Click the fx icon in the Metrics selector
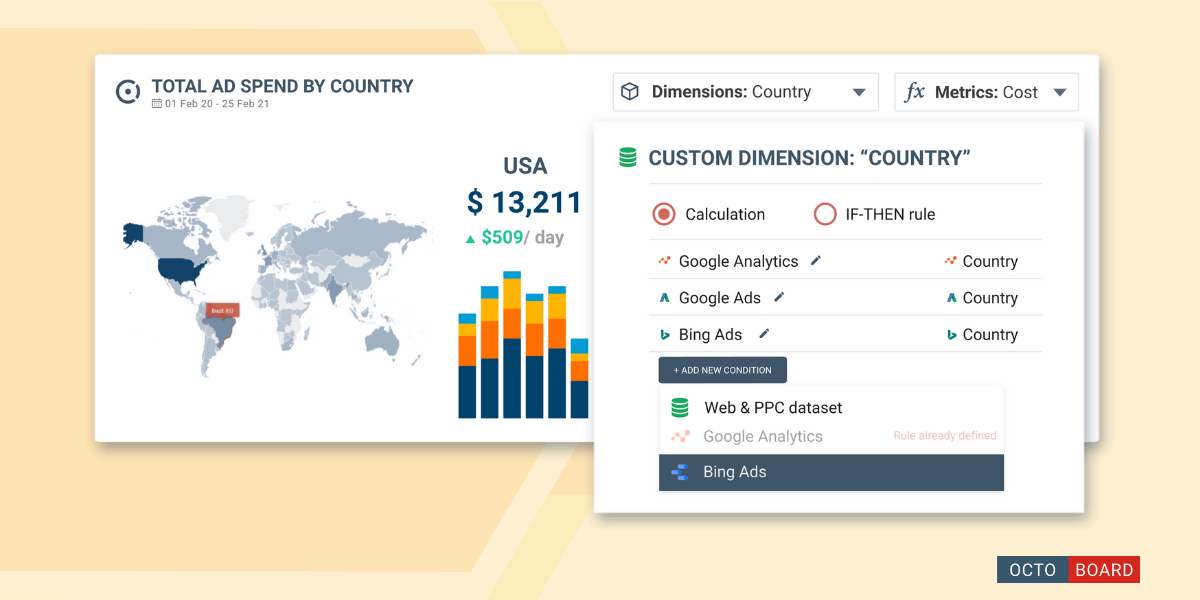Image resolution: width=1200 pixels, height=600 pixels. (914, 92)
